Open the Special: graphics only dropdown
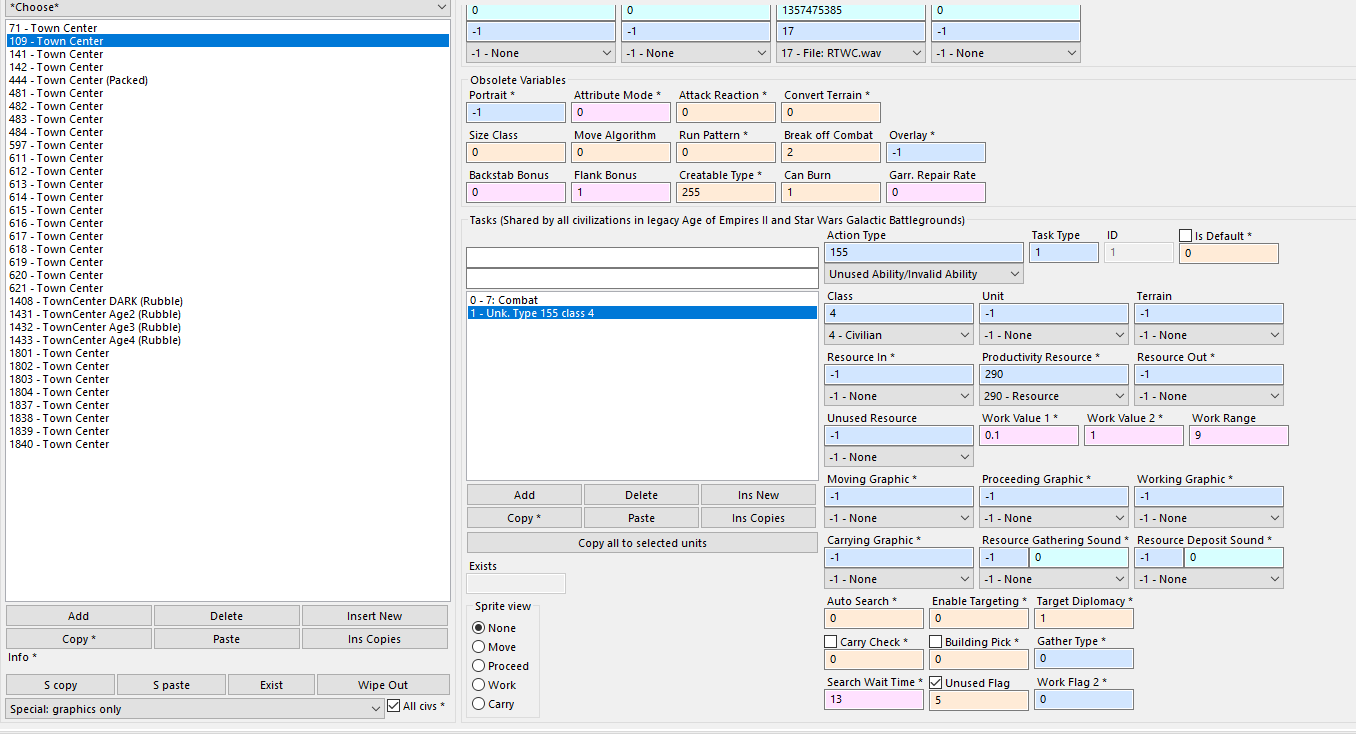Image resolution: width=1356 pixels, height=734 pixels. (195, 709)
